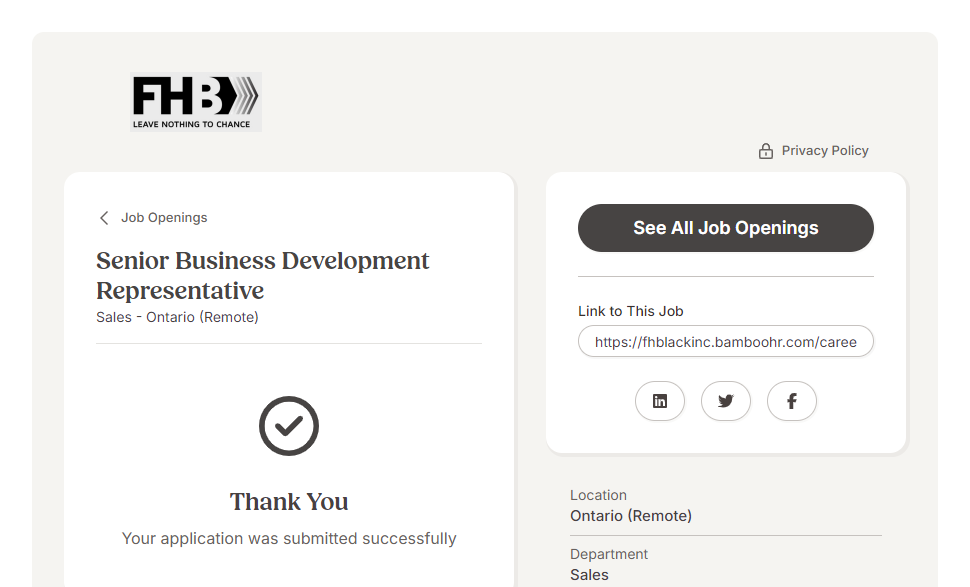This screenshot has width=970, height=587.
Task: Click the success checkmark circle icon
Action: (289, 426)
